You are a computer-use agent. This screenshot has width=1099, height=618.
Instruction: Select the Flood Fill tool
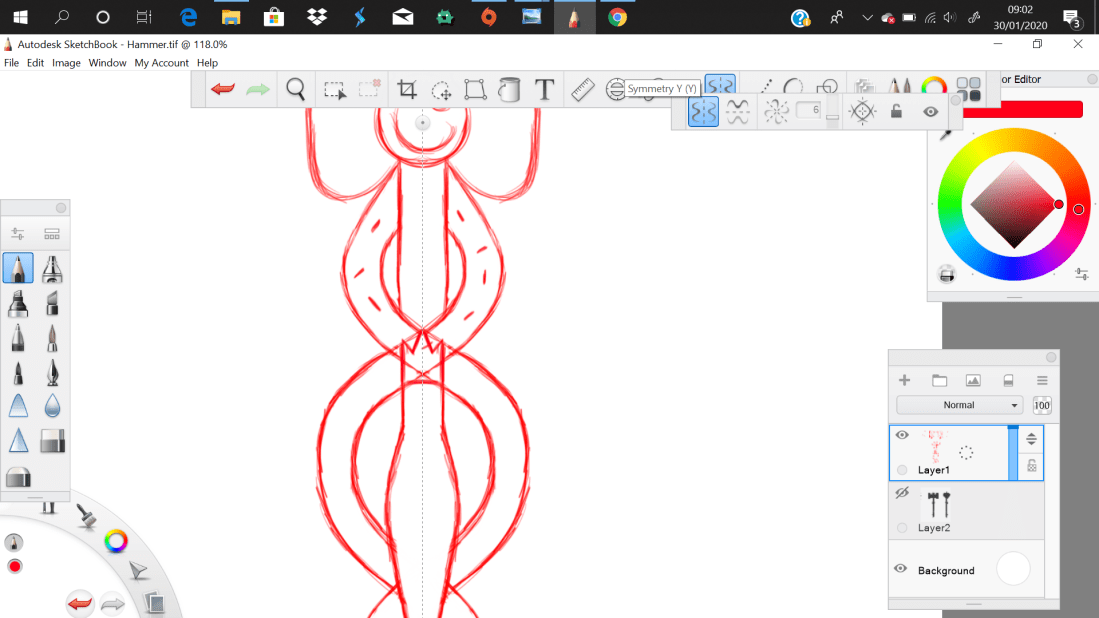509,88
